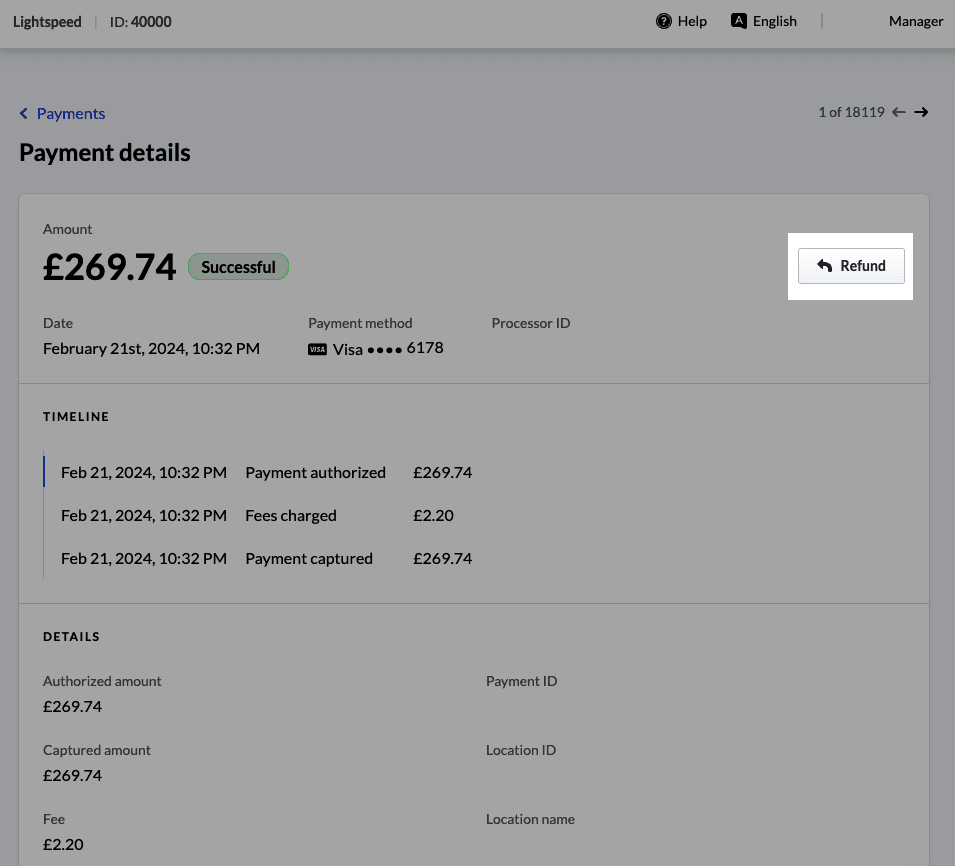Click the card number ending 6178
Image resolution: width=955 pixels, height=866 pixels.
(x=424, y=348)
